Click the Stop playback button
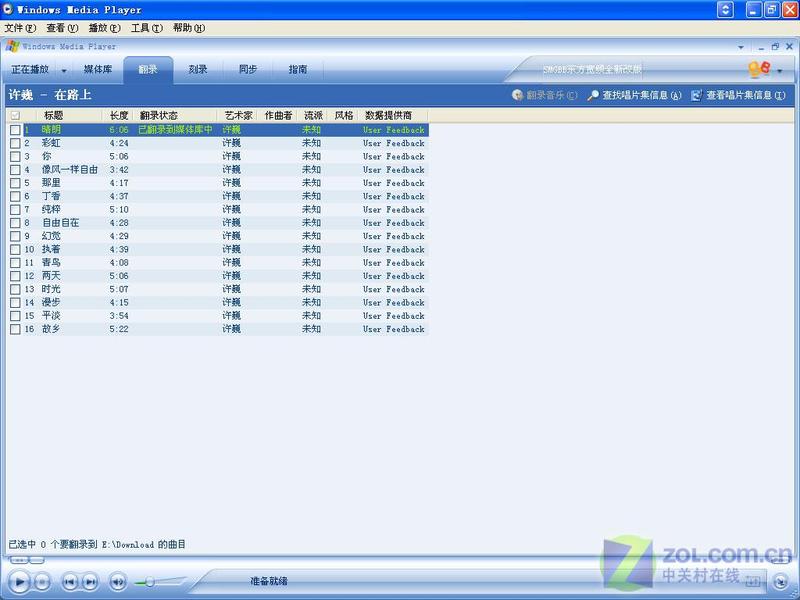Image resolution: width=800 pixels, height=600 pixels. [42, 581]
